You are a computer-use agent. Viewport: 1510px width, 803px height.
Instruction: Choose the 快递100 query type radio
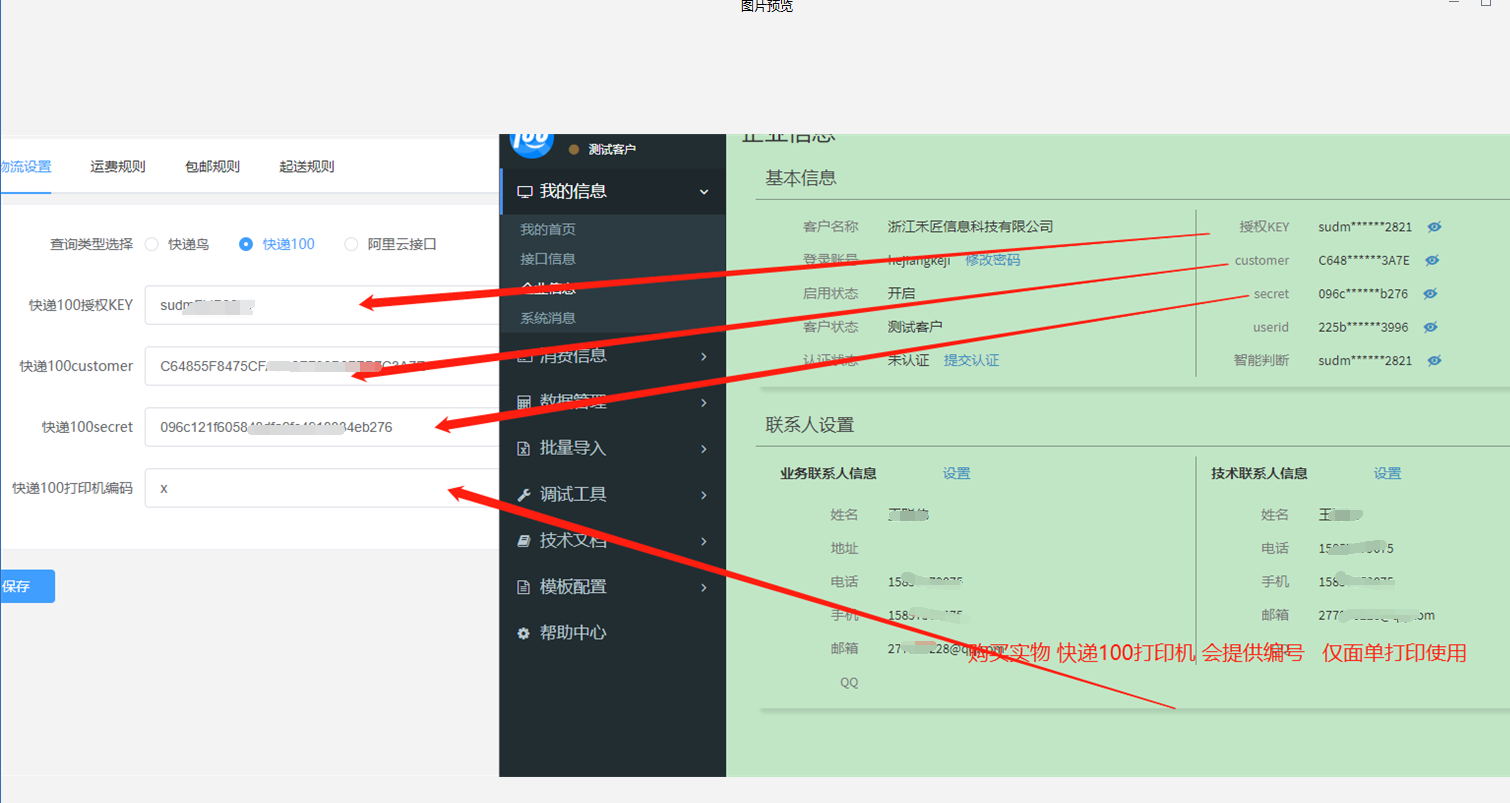click(x=246, y=244)
